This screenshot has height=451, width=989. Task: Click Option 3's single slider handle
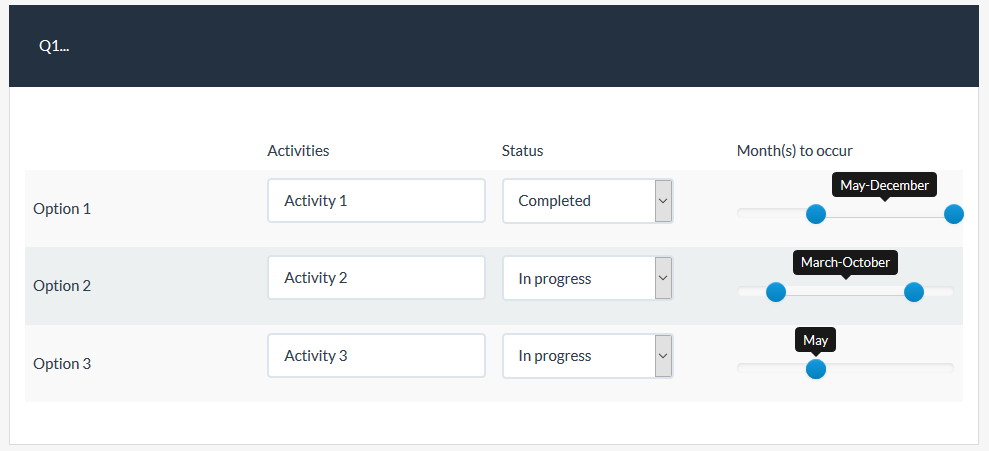[x=816, y=369]
